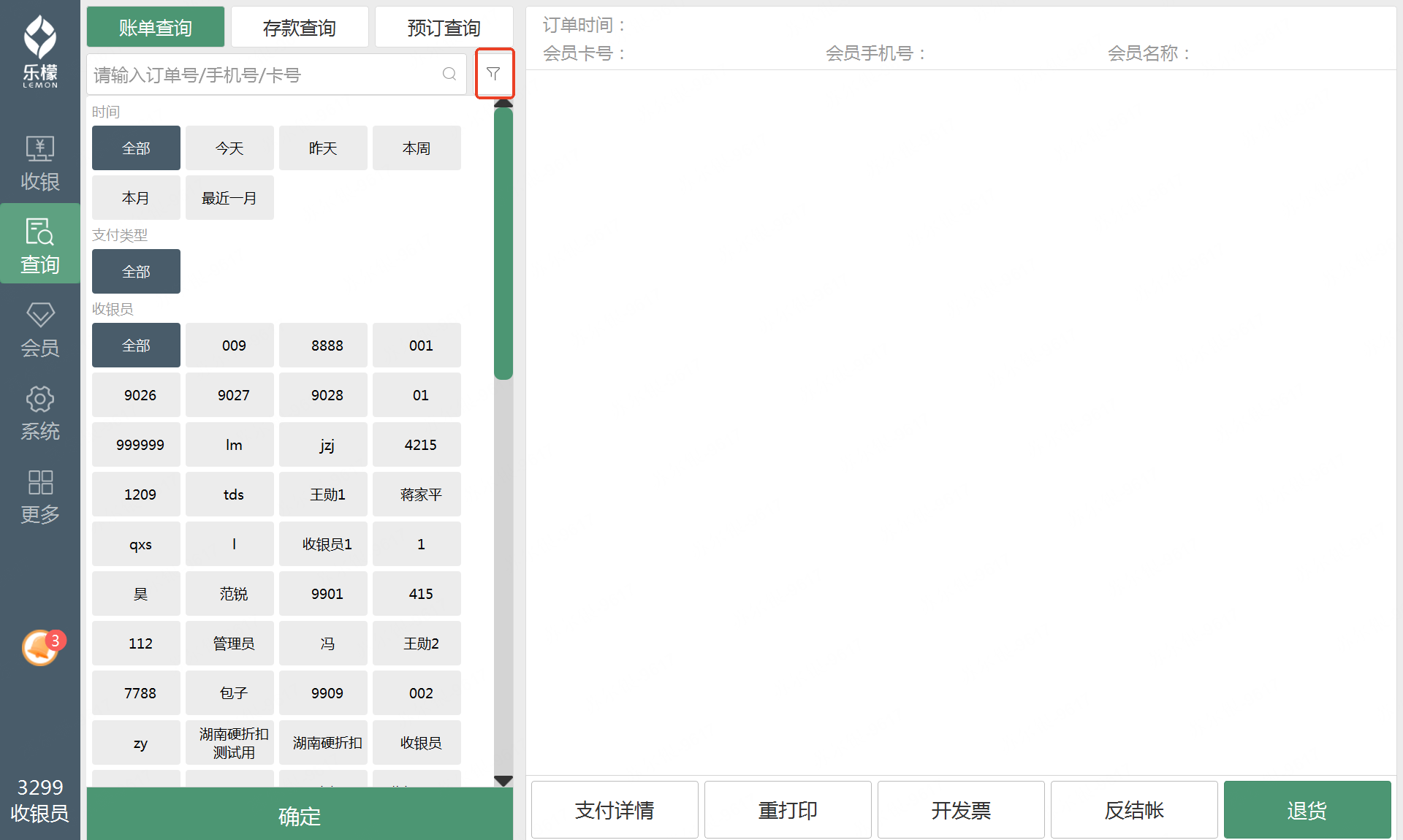Click the scrollbar up arrow
1403x840 pixels.
click(503, 104)
